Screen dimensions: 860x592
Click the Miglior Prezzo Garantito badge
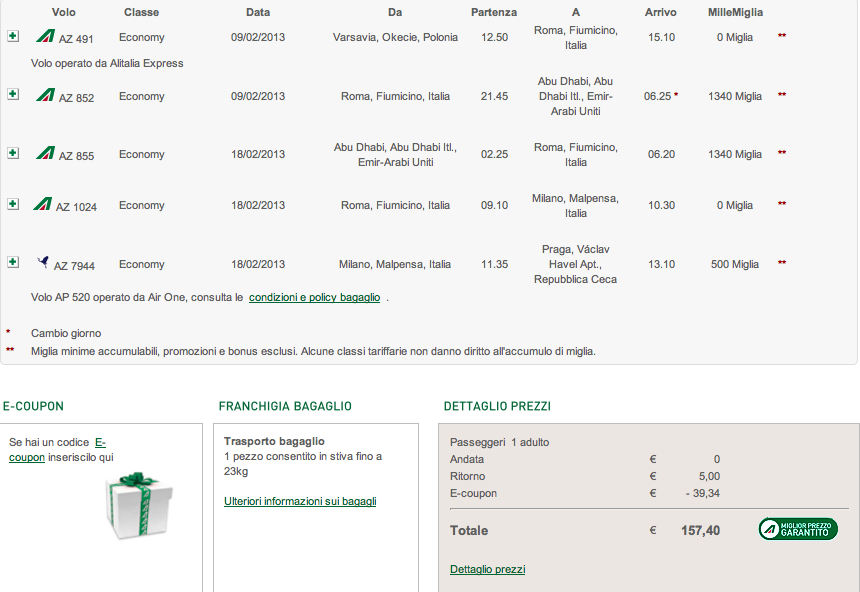point(798,529)
